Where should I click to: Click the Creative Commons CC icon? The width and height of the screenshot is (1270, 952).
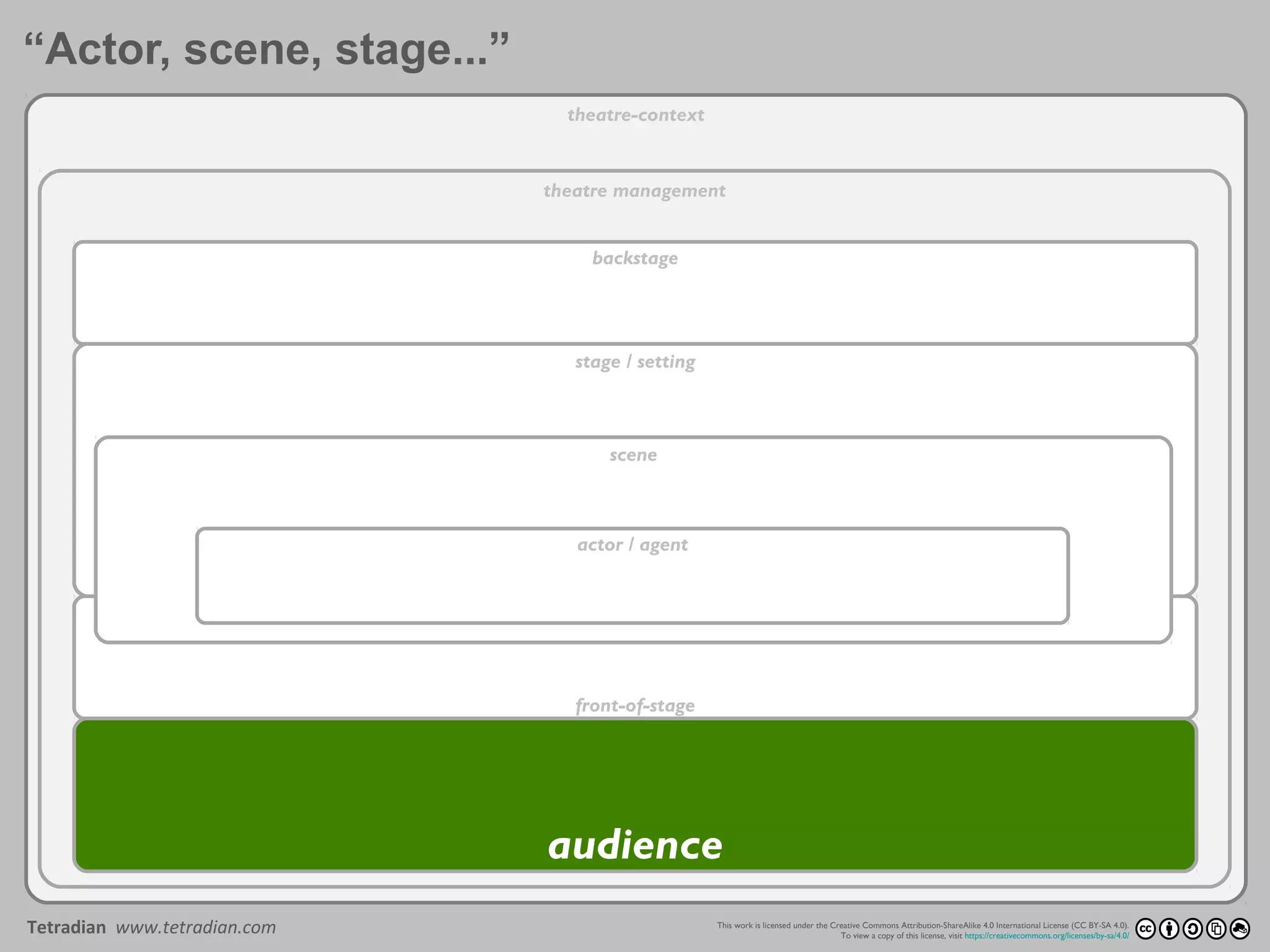[x=1145, y=928]
